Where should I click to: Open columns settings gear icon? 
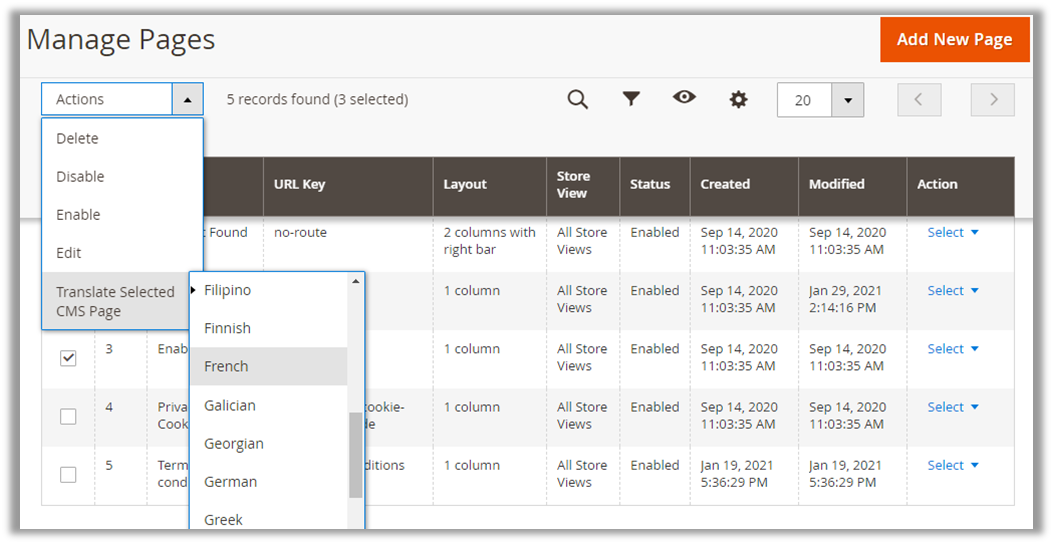[x=738, y=99]
